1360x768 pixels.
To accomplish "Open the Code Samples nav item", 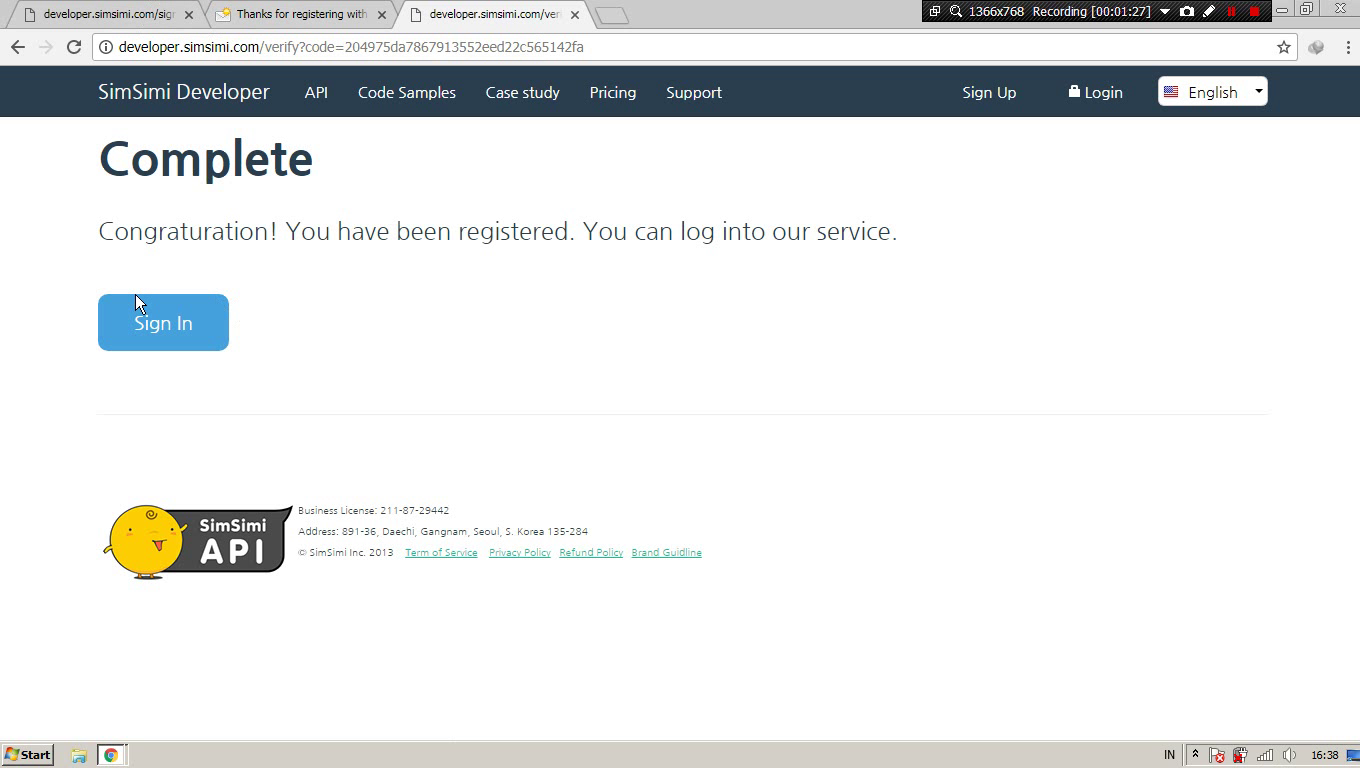I will coord(407,92).
